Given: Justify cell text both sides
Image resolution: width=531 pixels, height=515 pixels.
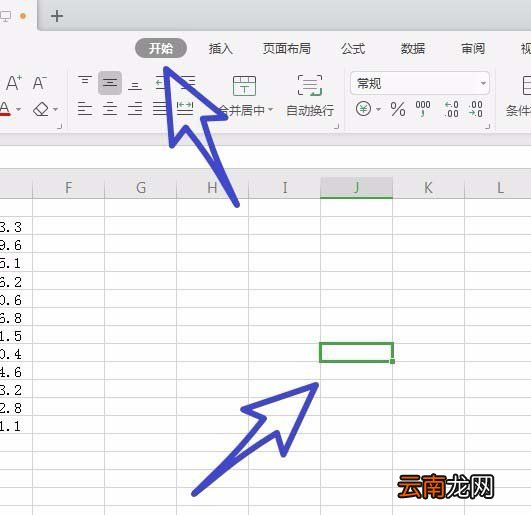Looking at the screenshot, I should (160, 109).
